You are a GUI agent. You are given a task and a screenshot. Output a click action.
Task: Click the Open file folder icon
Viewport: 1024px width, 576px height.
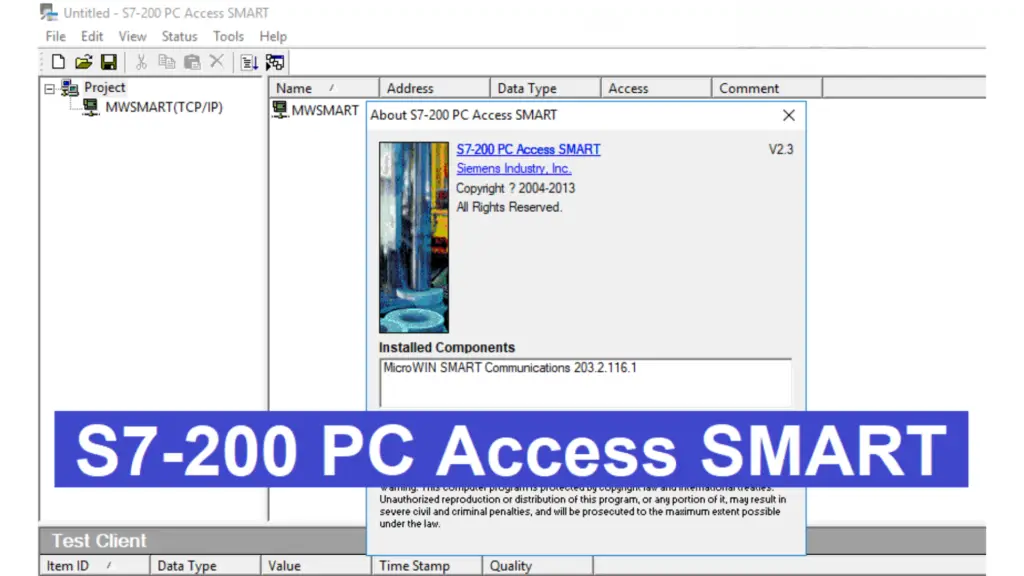point(83,62)
